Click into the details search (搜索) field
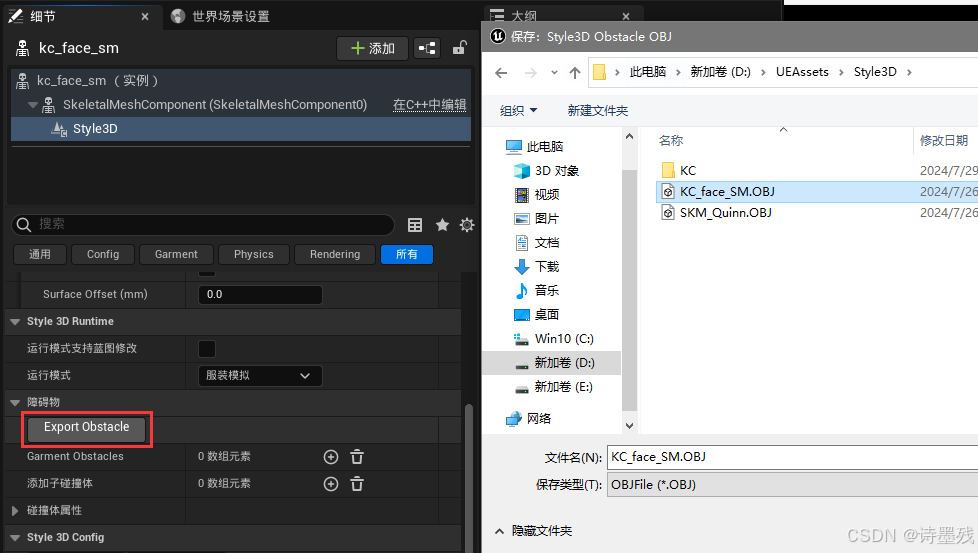978x553 pixels. tap(203, 224)
